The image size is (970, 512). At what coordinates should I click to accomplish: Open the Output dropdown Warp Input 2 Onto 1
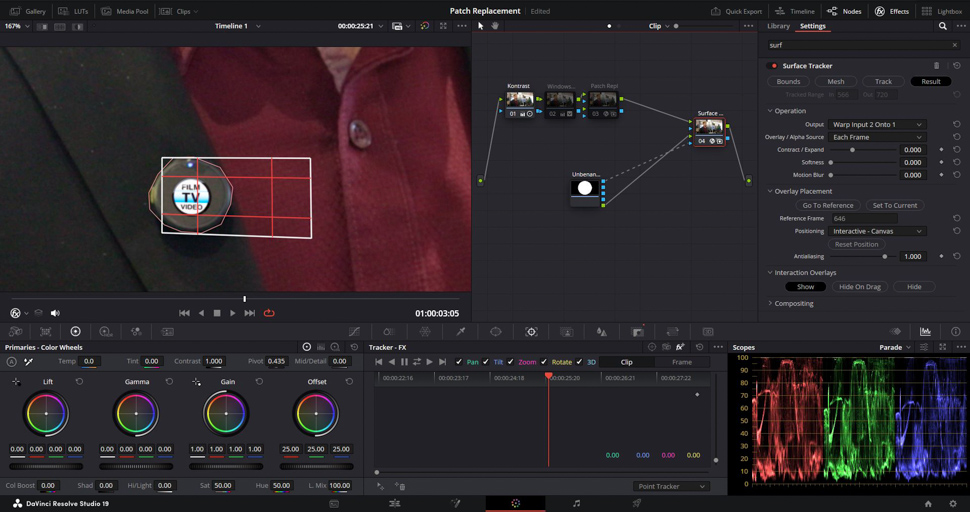(x=877, y=124)
